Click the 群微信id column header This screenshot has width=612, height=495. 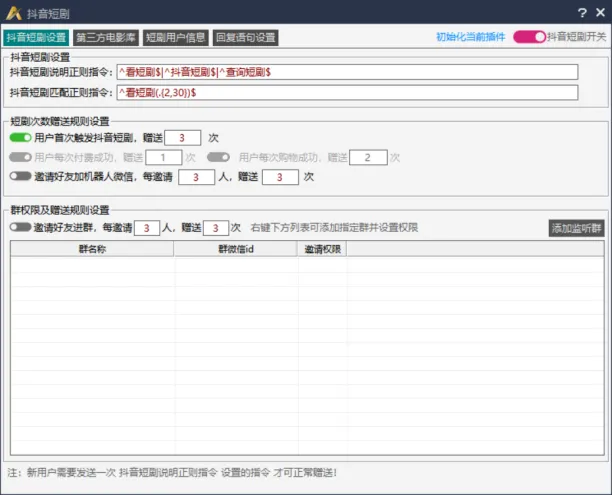tap(236, 249)
